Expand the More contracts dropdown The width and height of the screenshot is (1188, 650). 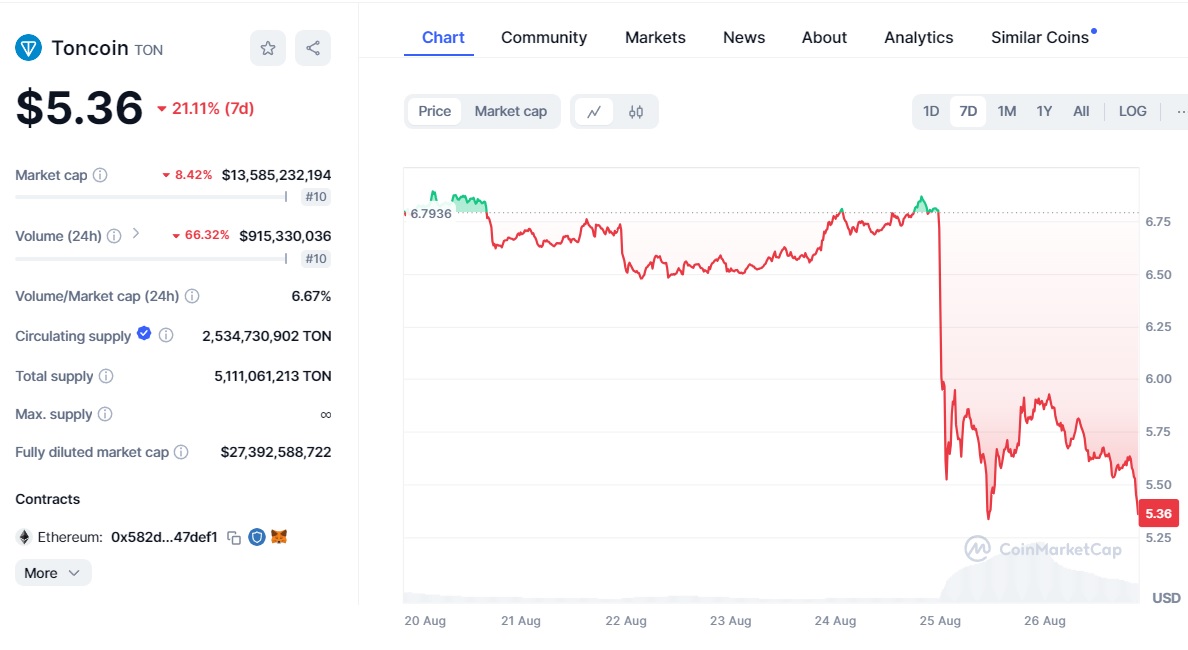53,573
